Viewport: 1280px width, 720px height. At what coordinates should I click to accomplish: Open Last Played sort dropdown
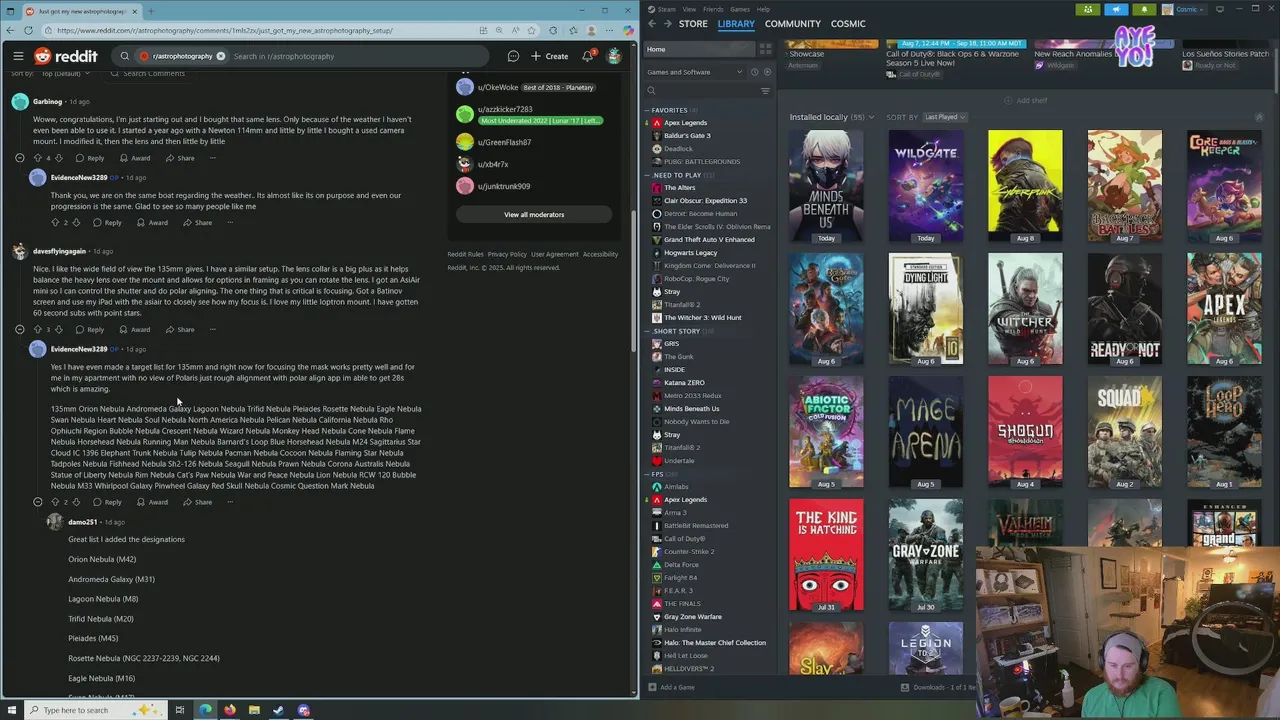945,117
